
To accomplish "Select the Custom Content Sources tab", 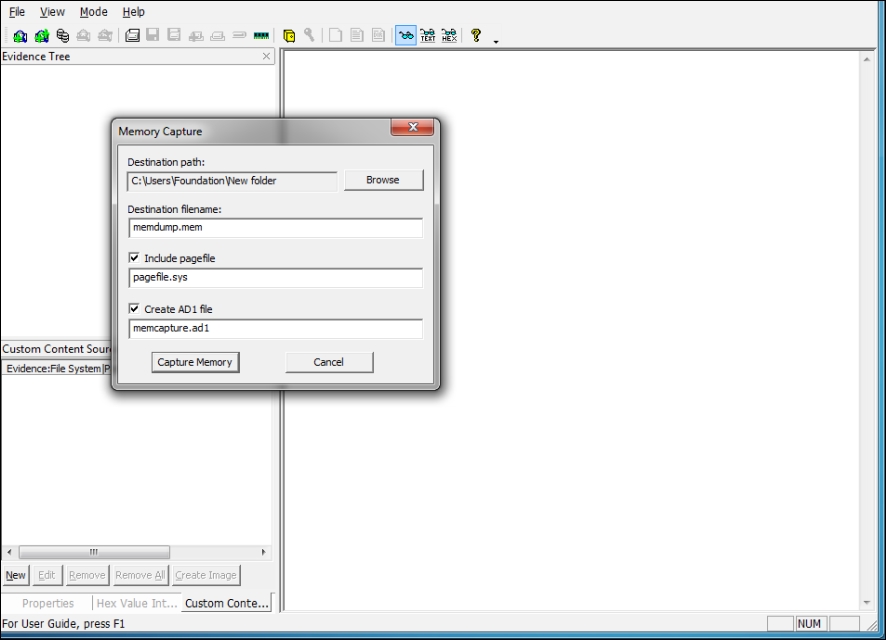I will (227, 603).
